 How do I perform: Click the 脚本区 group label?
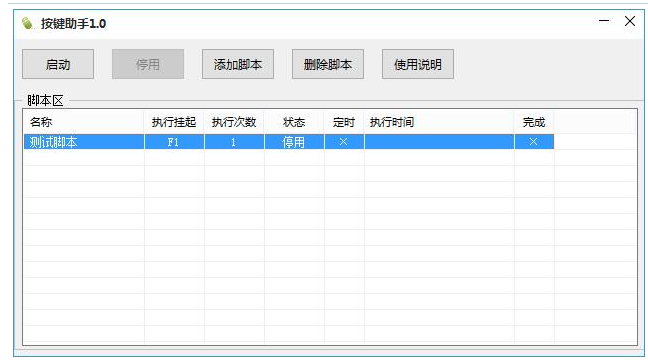(45, 100)
